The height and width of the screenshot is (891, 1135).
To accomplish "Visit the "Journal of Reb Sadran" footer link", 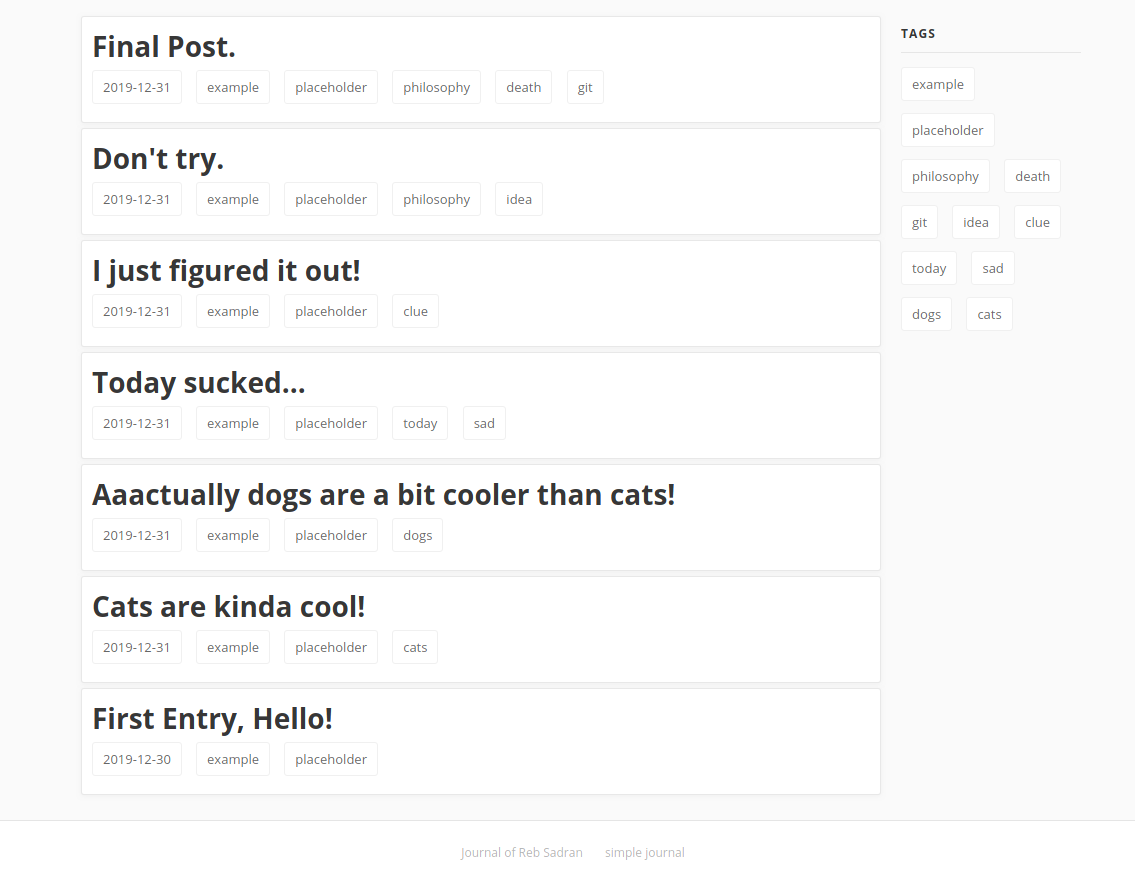I will point(521,853).
